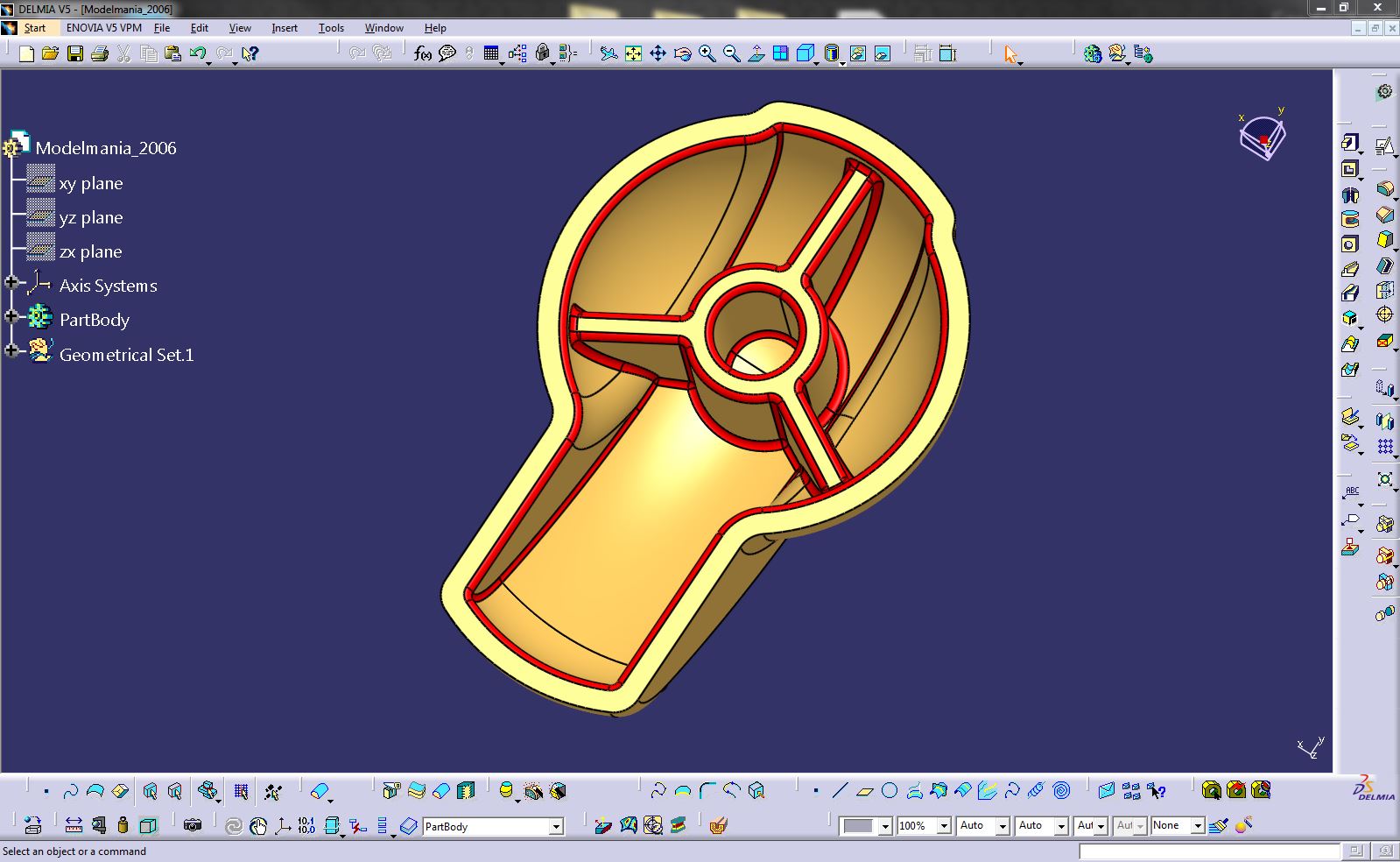Viewport: 1400px width, 862px height.
Task: Click the view compass in top-right corner
Action: pos(1263,138)
